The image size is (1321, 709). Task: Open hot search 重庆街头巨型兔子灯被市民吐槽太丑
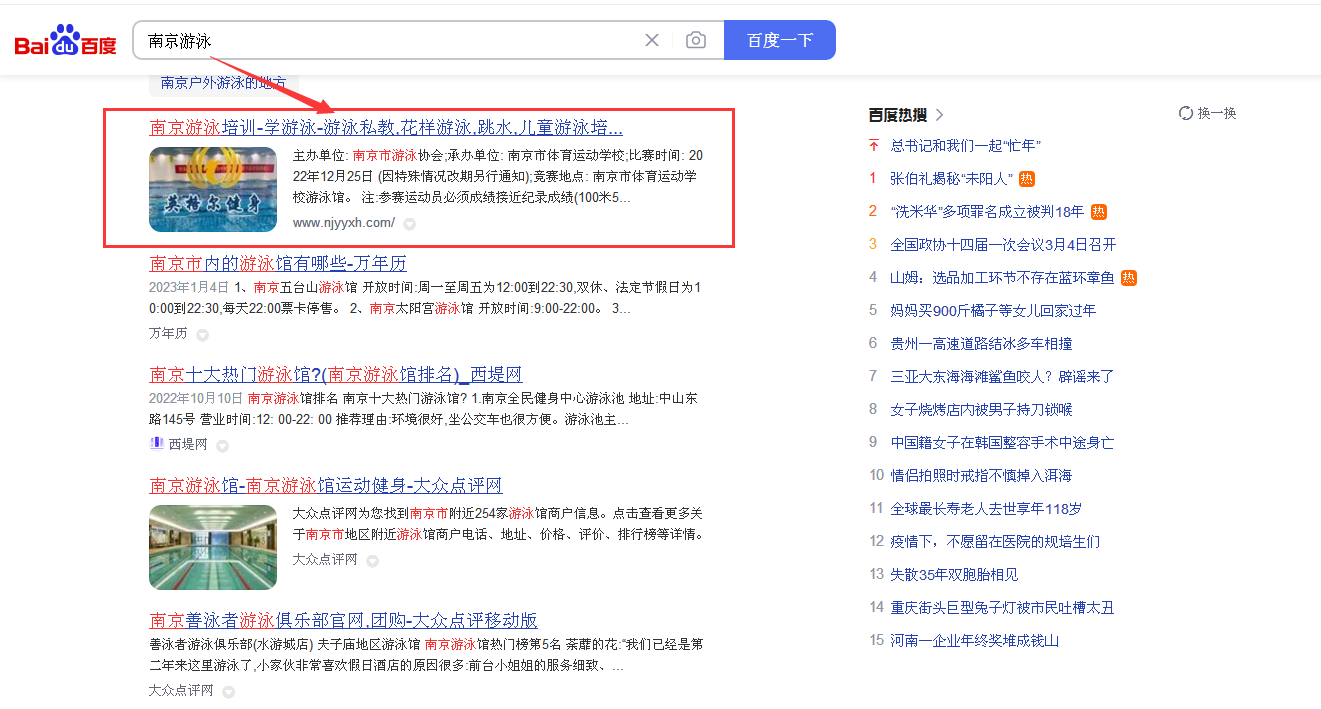pyautogui.click(x=1002, y=608)
